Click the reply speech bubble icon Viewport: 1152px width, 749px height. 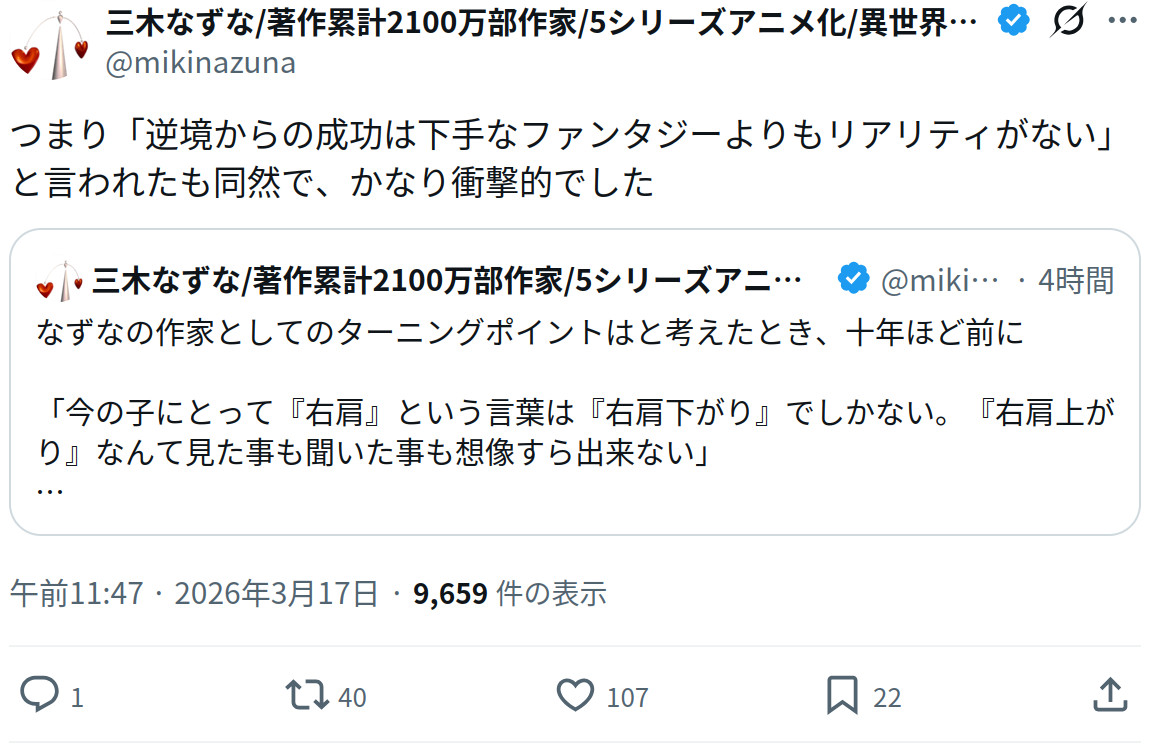pos(40,694)
